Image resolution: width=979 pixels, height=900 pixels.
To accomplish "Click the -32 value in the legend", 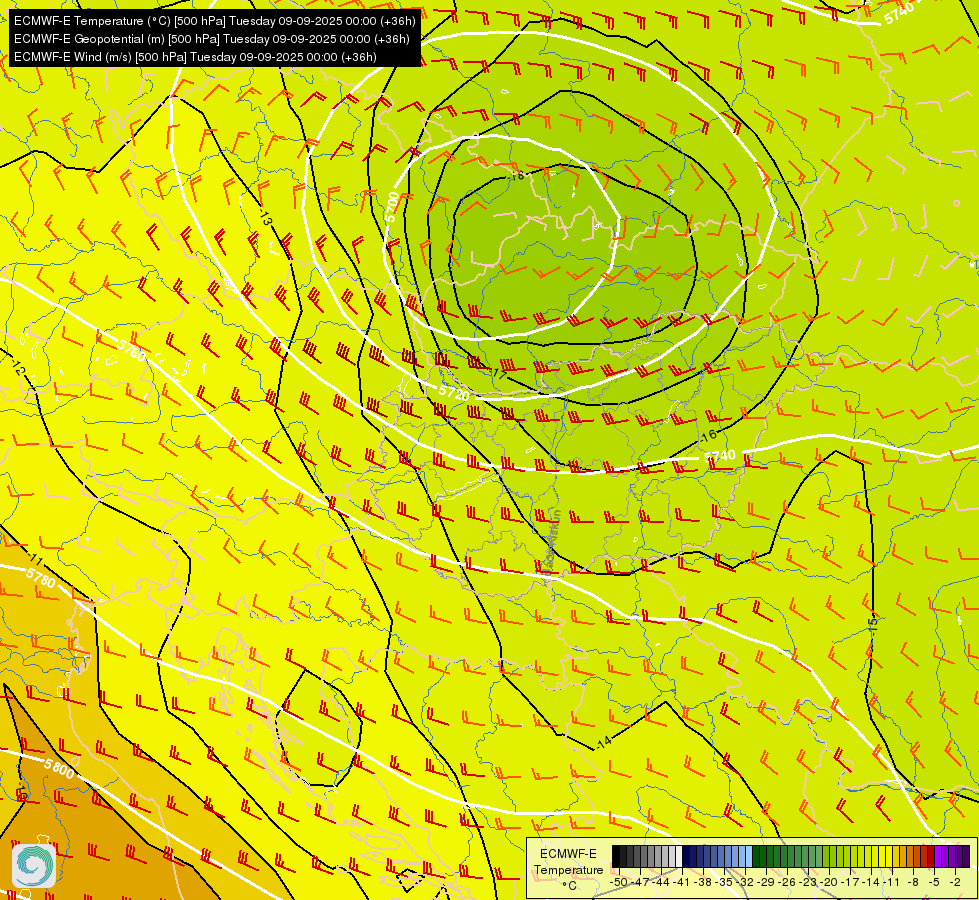I will [x=745, y=882].
